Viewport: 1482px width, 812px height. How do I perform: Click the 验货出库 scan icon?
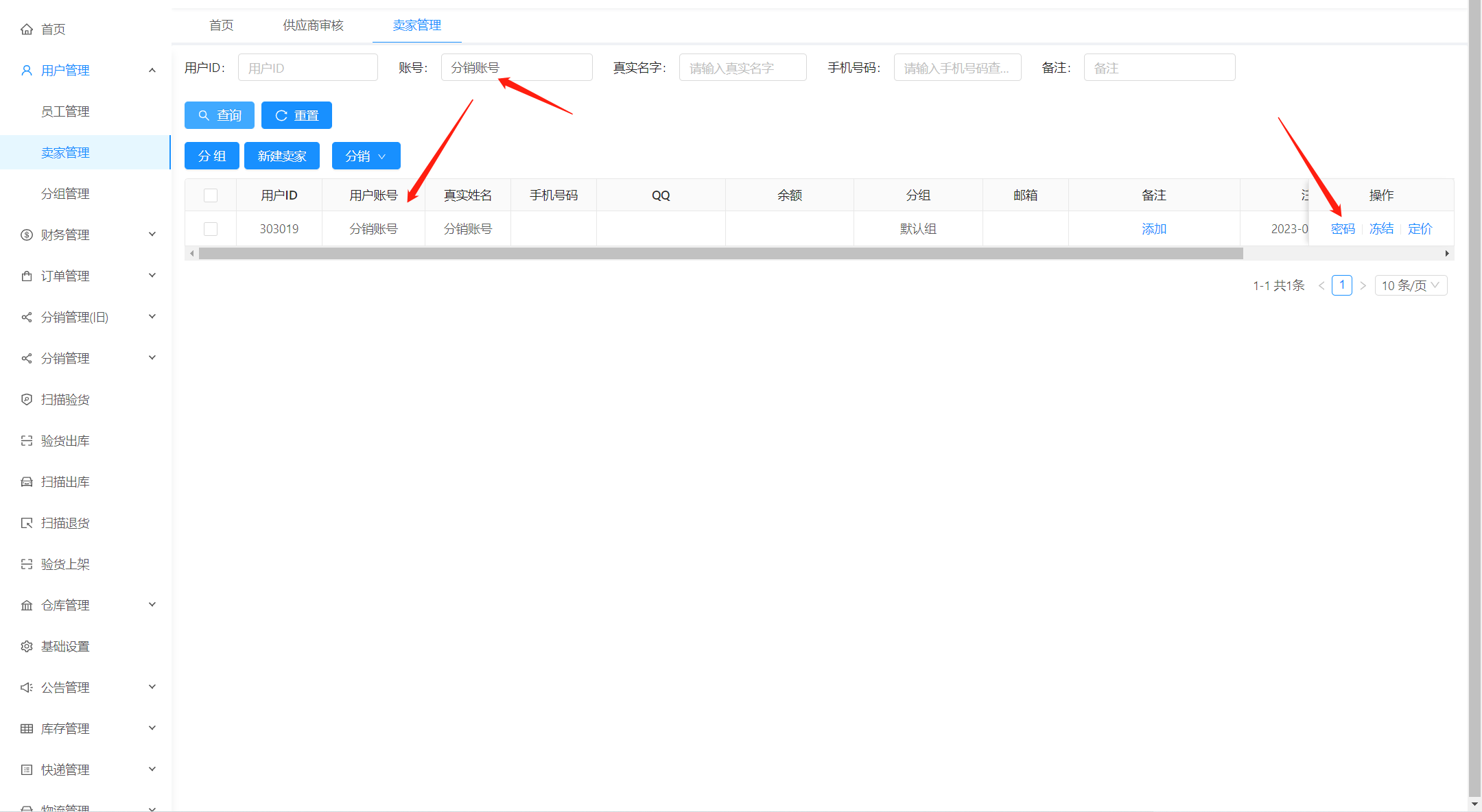click(27, 440)
